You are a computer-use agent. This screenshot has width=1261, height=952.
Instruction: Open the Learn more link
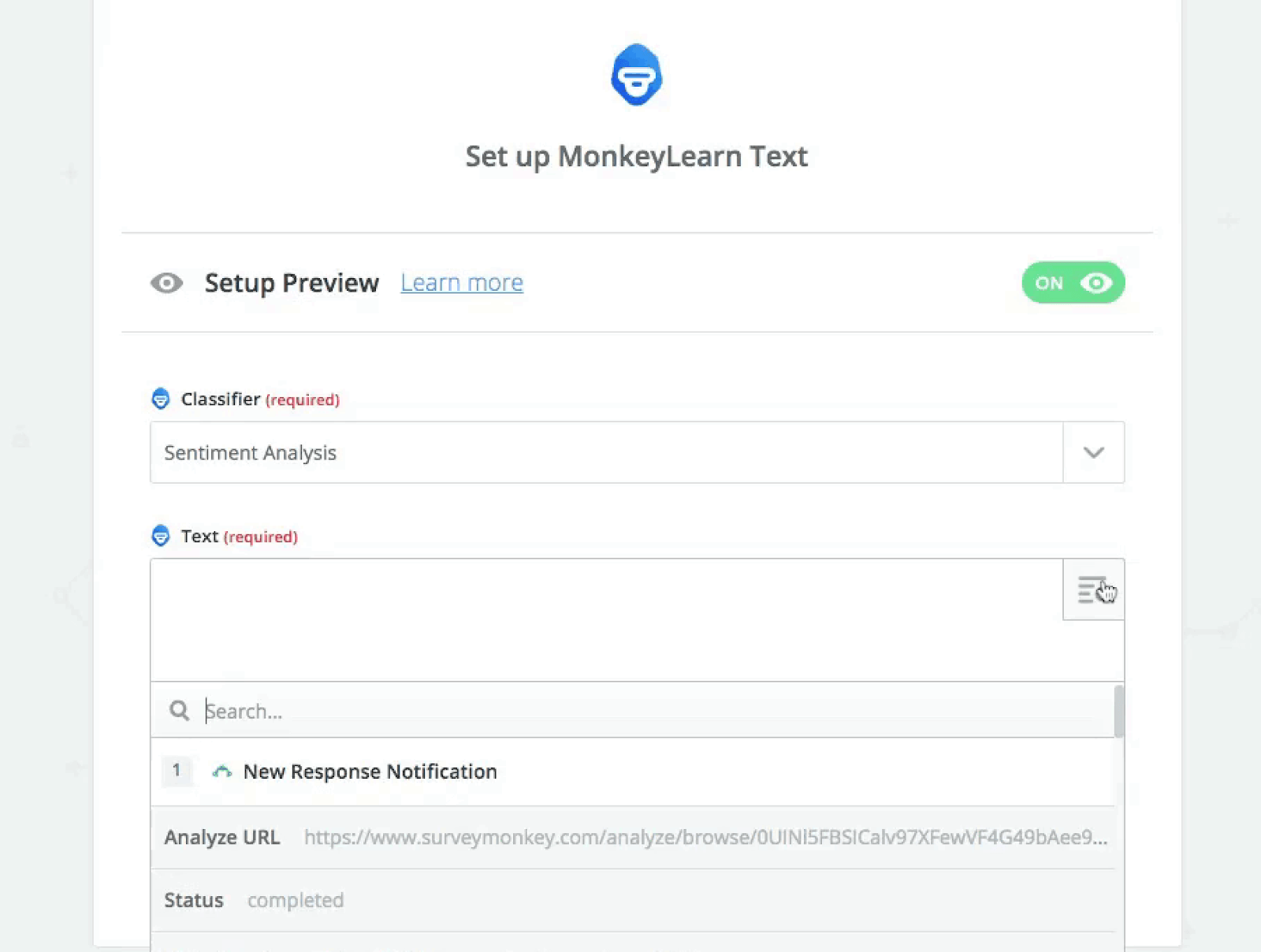pyautogui.click(x=462, y=283)
